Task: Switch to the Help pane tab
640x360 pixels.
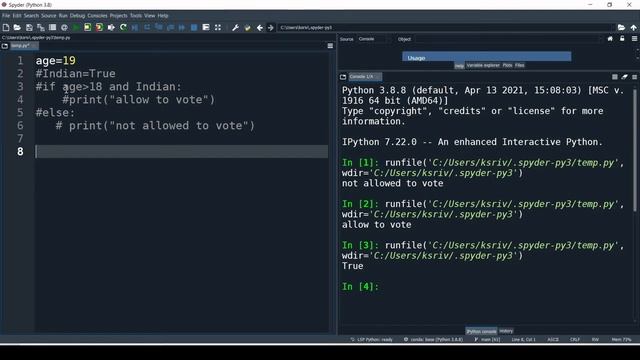Action: (459, 66)
